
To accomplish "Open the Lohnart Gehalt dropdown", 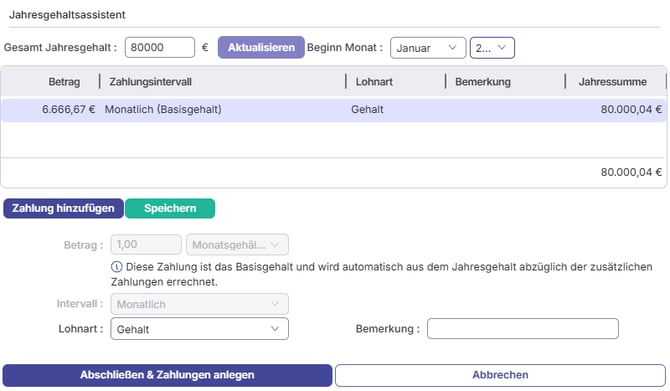I will click(x=200, y=329).
